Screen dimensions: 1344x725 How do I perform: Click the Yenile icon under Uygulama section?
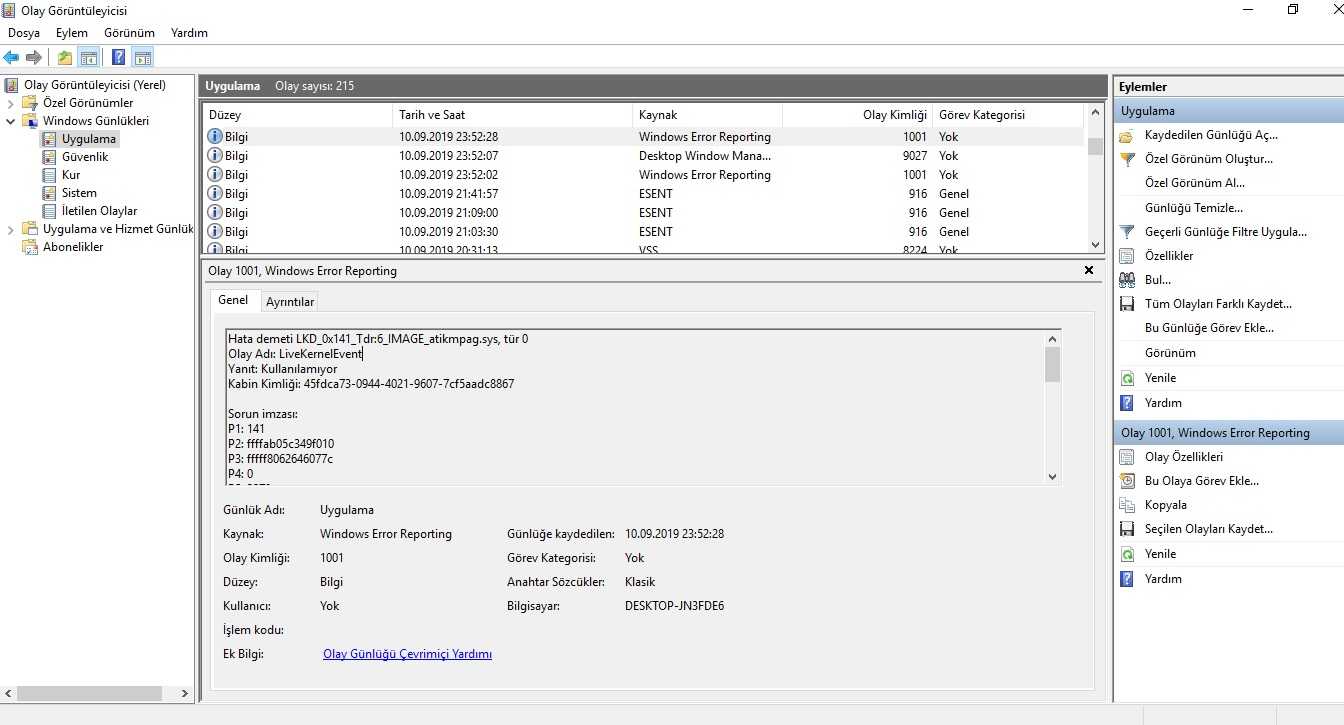pyautogui.click(x=1127, y=378)
